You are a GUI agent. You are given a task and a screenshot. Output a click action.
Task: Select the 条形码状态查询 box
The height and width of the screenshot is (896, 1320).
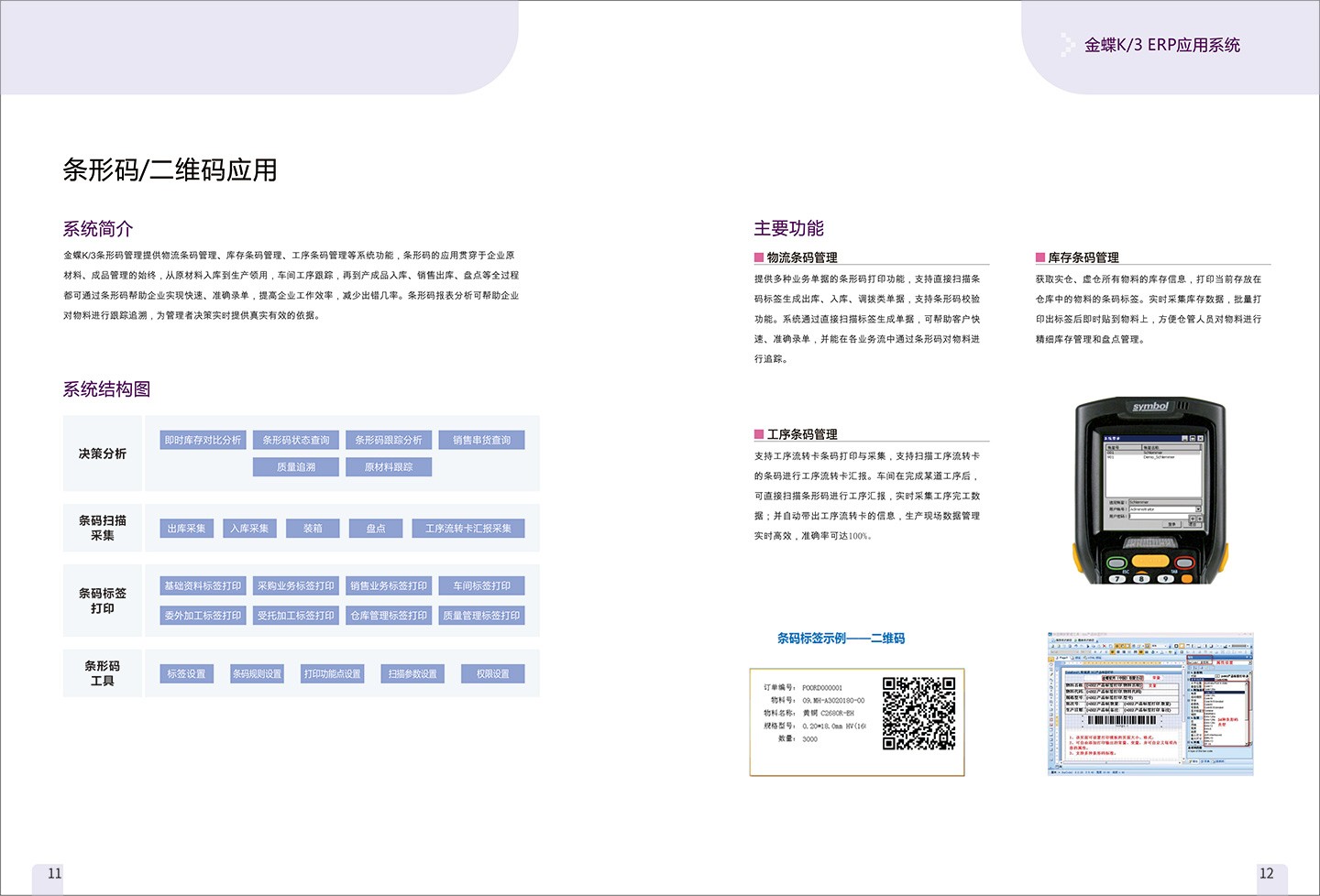click(295, 441)
